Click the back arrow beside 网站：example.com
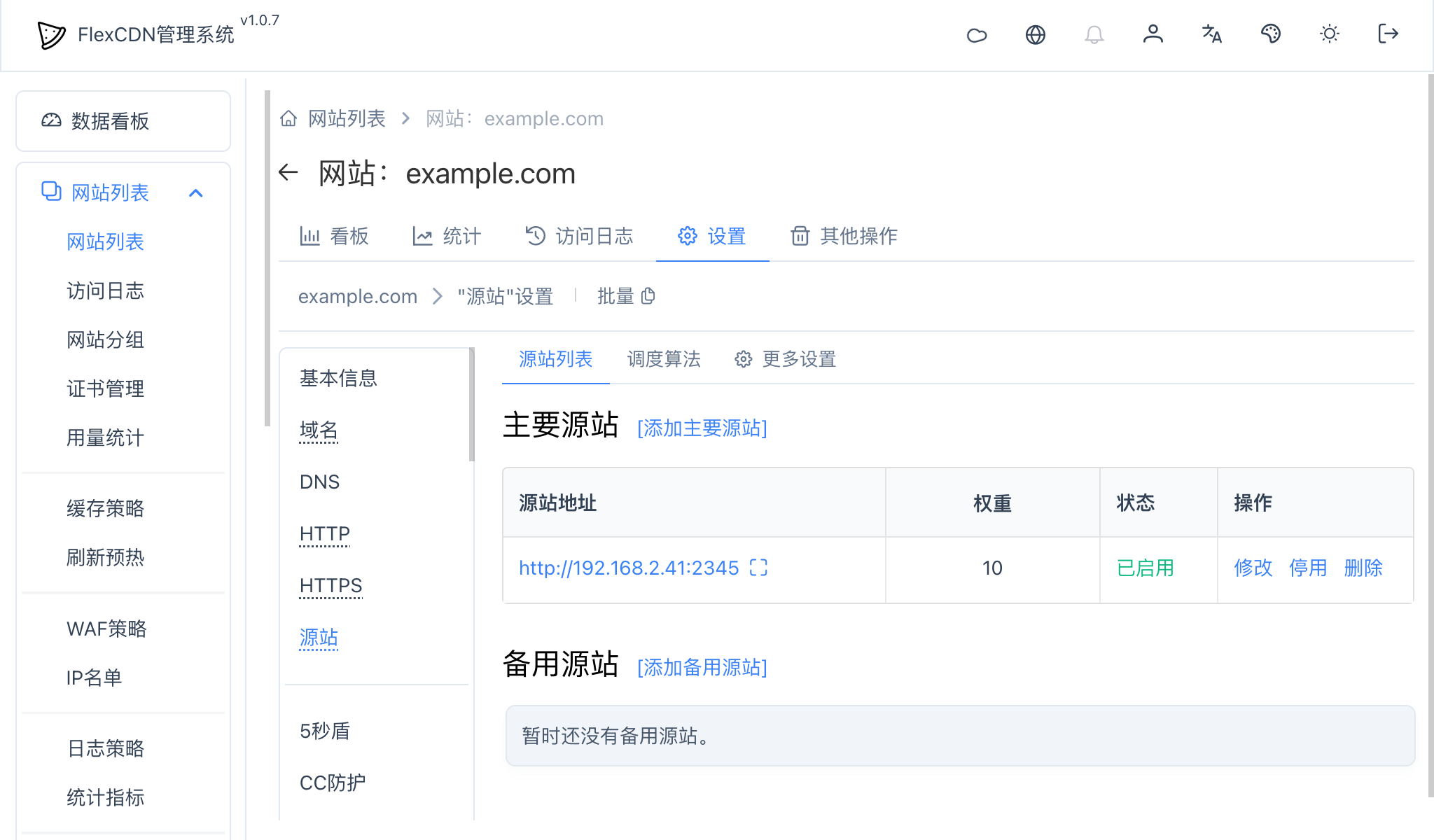 click(x=288, y=173)
